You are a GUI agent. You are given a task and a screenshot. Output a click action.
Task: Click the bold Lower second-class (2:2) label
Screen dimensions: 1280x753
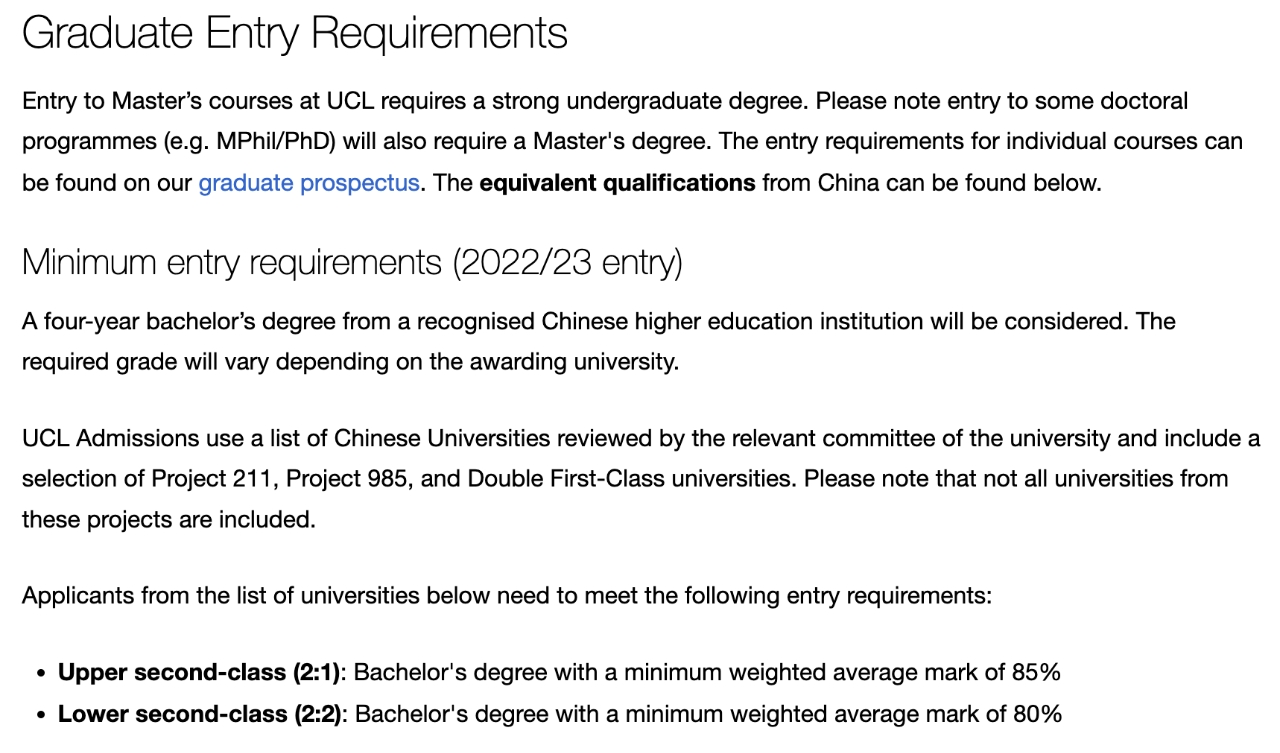pyautogui.click(x=200, y=714)
